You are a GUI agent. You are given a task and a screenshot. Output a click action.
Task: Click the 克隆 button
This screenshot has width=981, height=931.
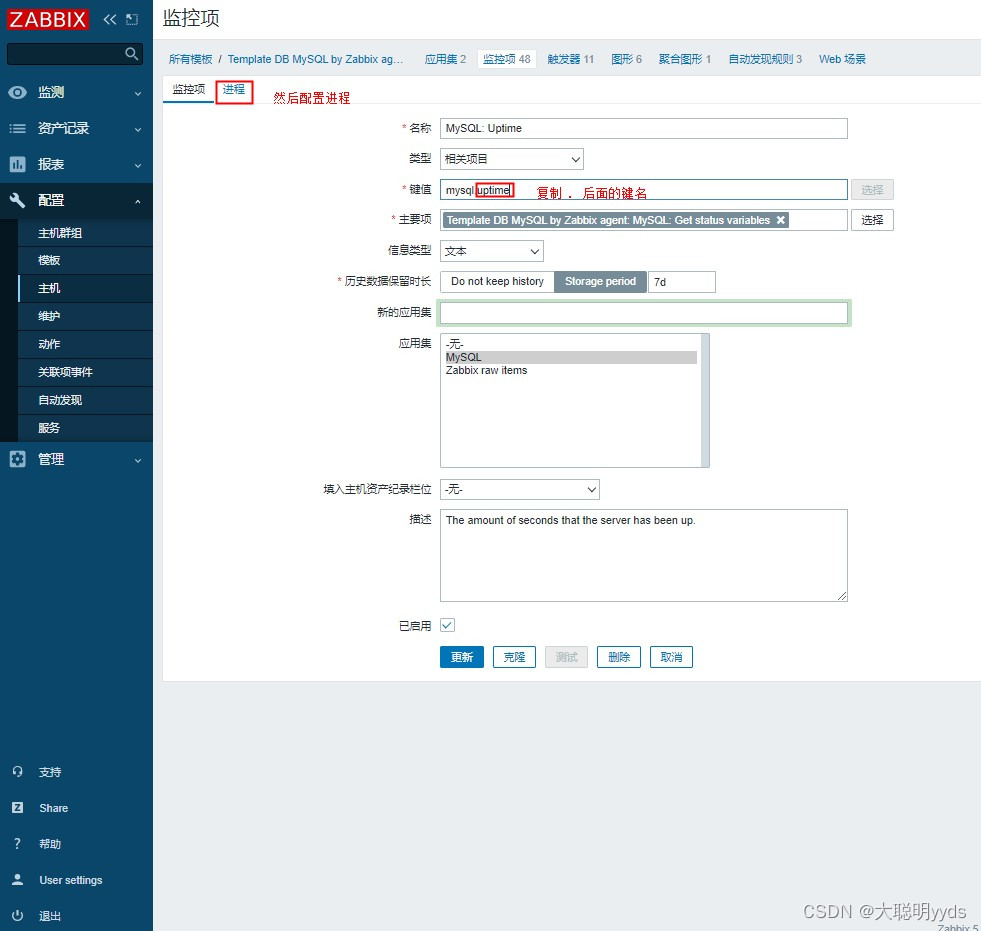pyautogui.click(x=514, y=657)
